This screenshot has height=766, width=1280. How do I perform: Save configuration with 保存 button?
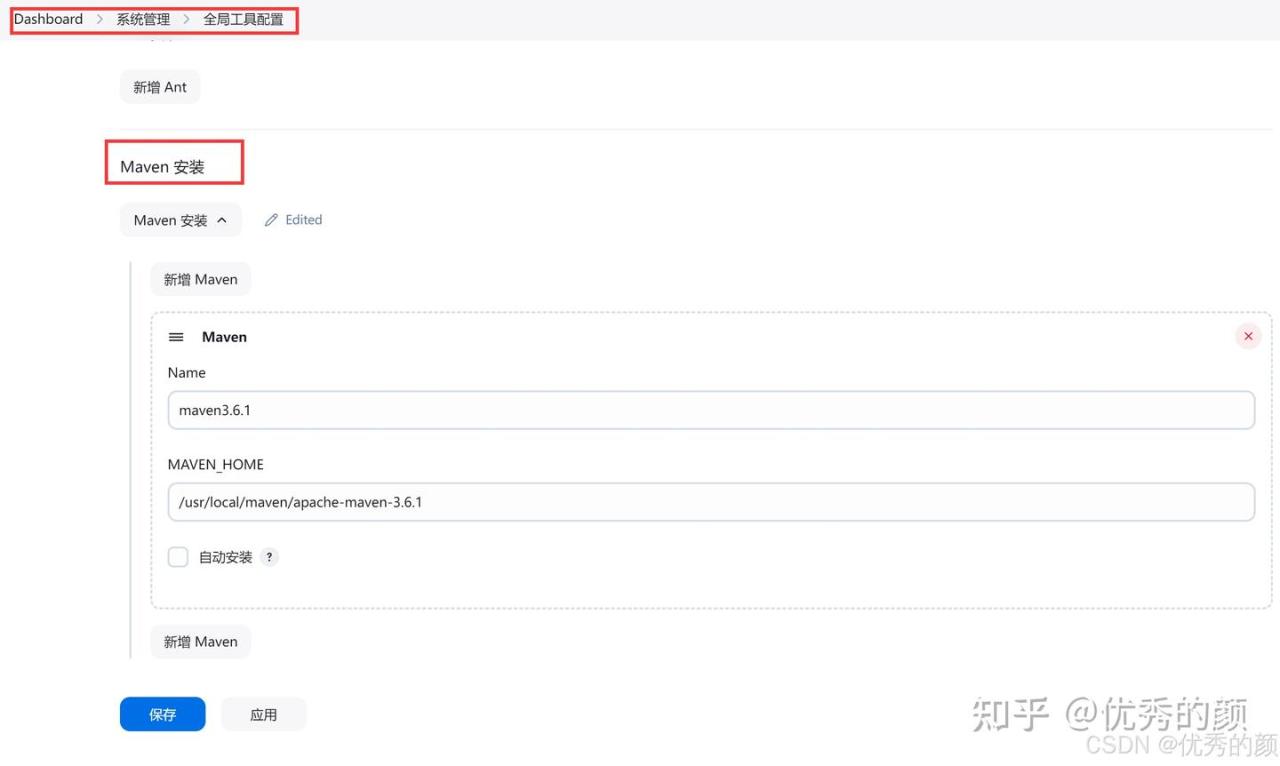(x=162, y=714)
